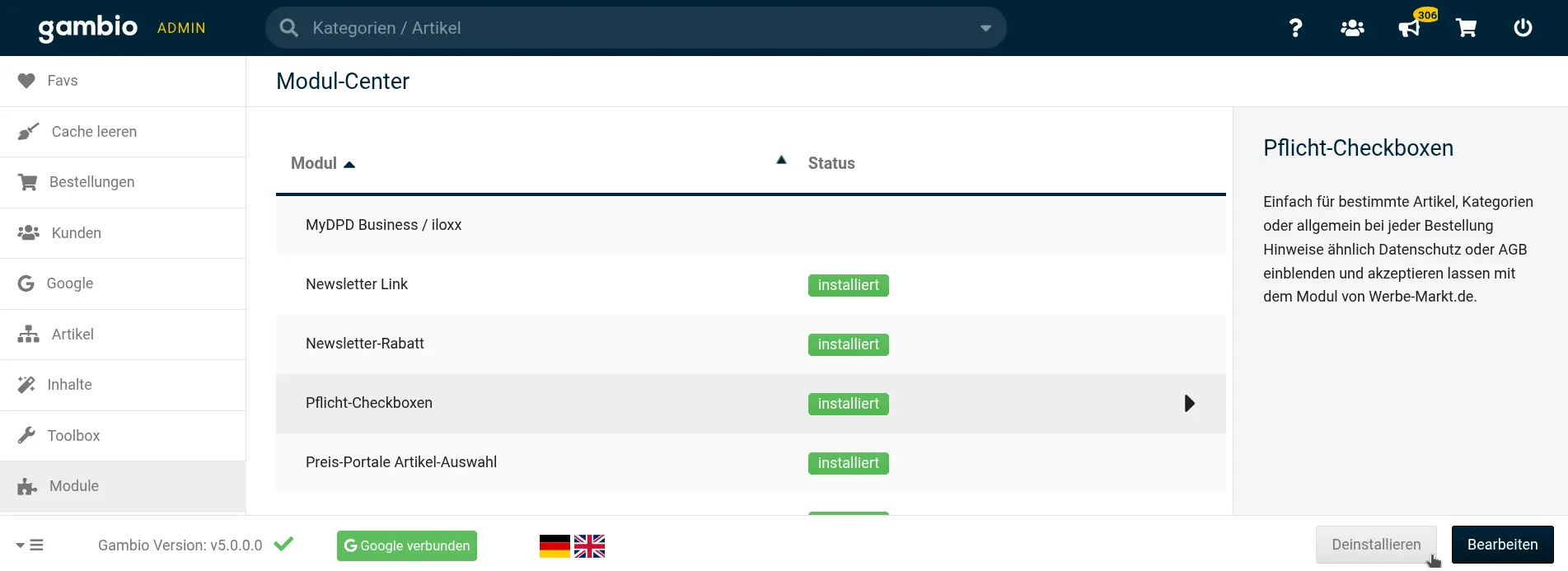Click the help question mark icon
The width and height of the screenshot is (1568, 571).
[1295, 28]
